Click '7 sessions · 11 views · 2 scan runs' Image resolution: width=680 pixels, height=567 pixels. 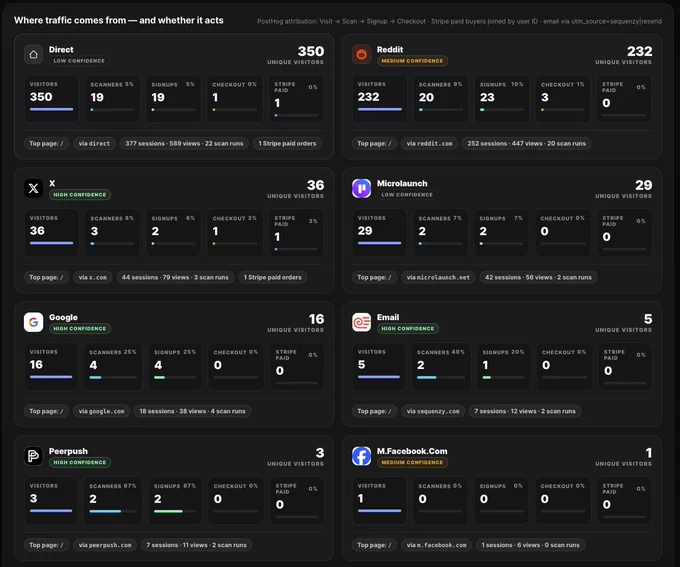[196, 545]
